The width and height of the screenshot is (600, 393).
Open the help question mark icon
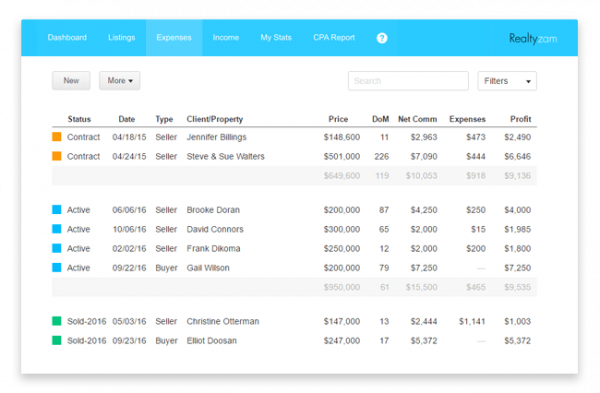(x=382, y=38)
